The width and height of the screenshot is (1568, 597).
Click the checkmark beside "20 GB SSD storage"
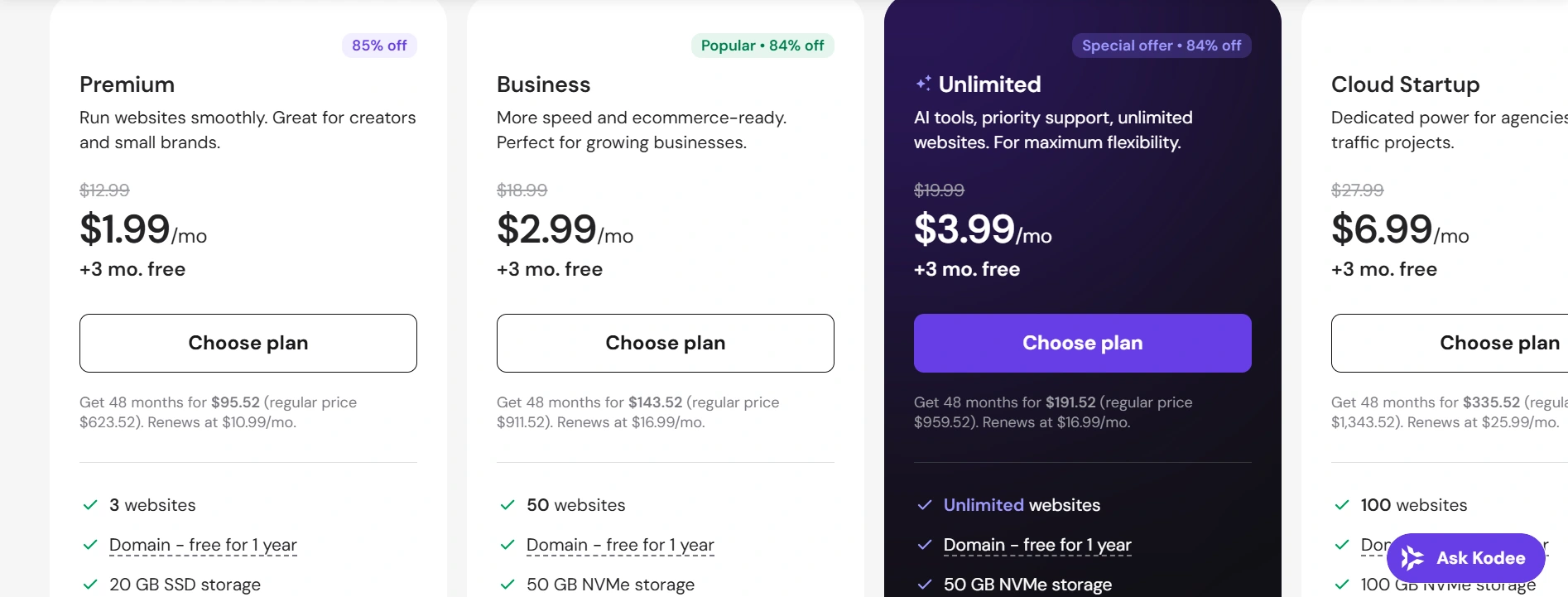89,585
